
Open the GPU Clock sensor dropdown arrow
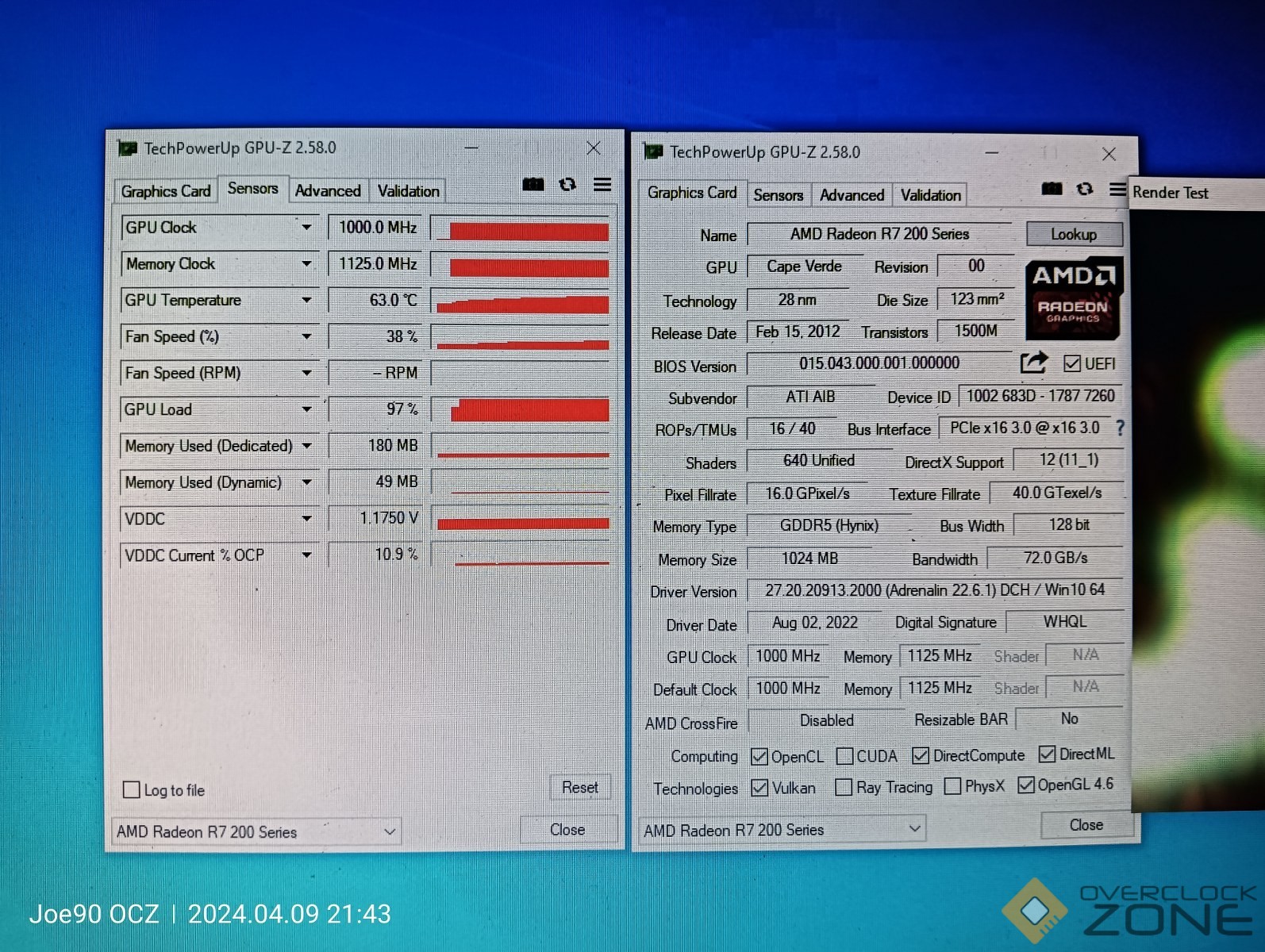coord(306,227)
